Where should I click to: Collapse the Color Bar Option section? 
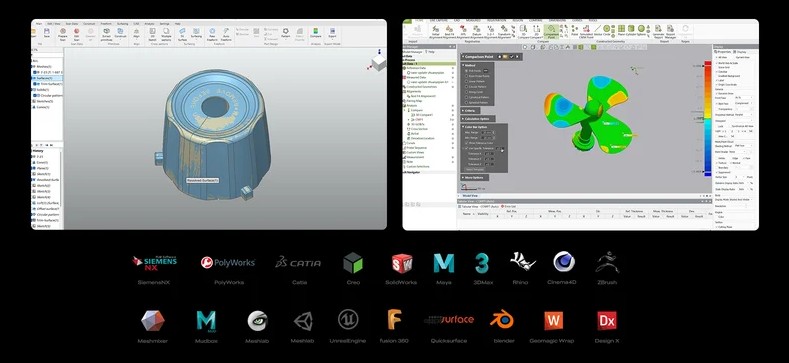(463, 126)
